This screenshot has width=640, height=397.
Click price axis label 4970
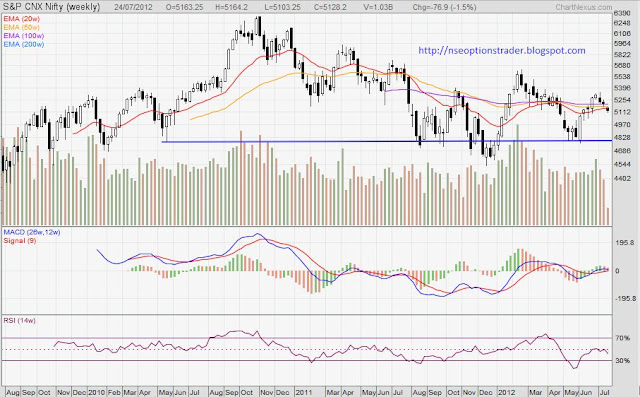[622, 124]
